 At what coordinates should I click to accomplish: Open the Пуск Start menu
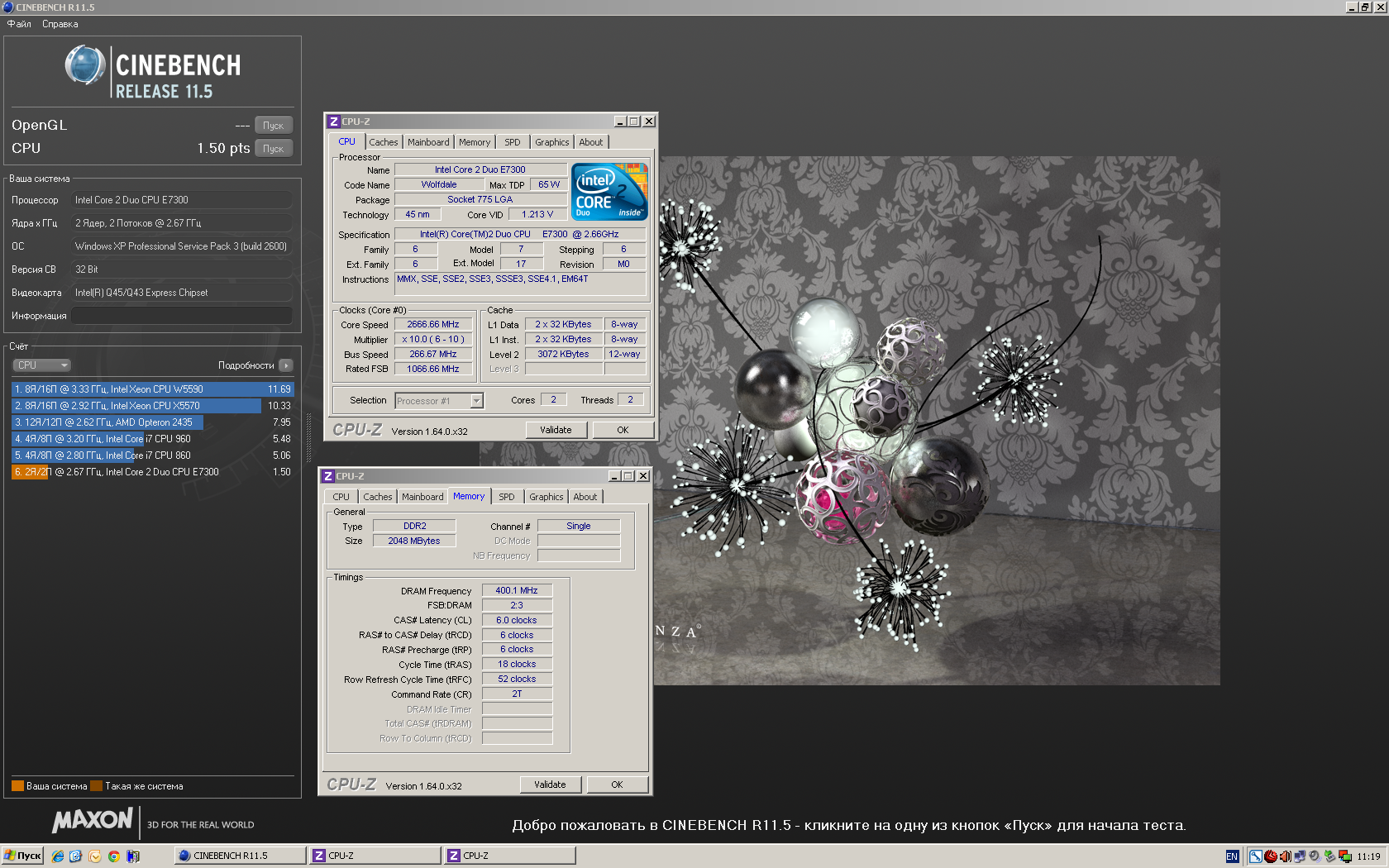[x=22, y=856]
